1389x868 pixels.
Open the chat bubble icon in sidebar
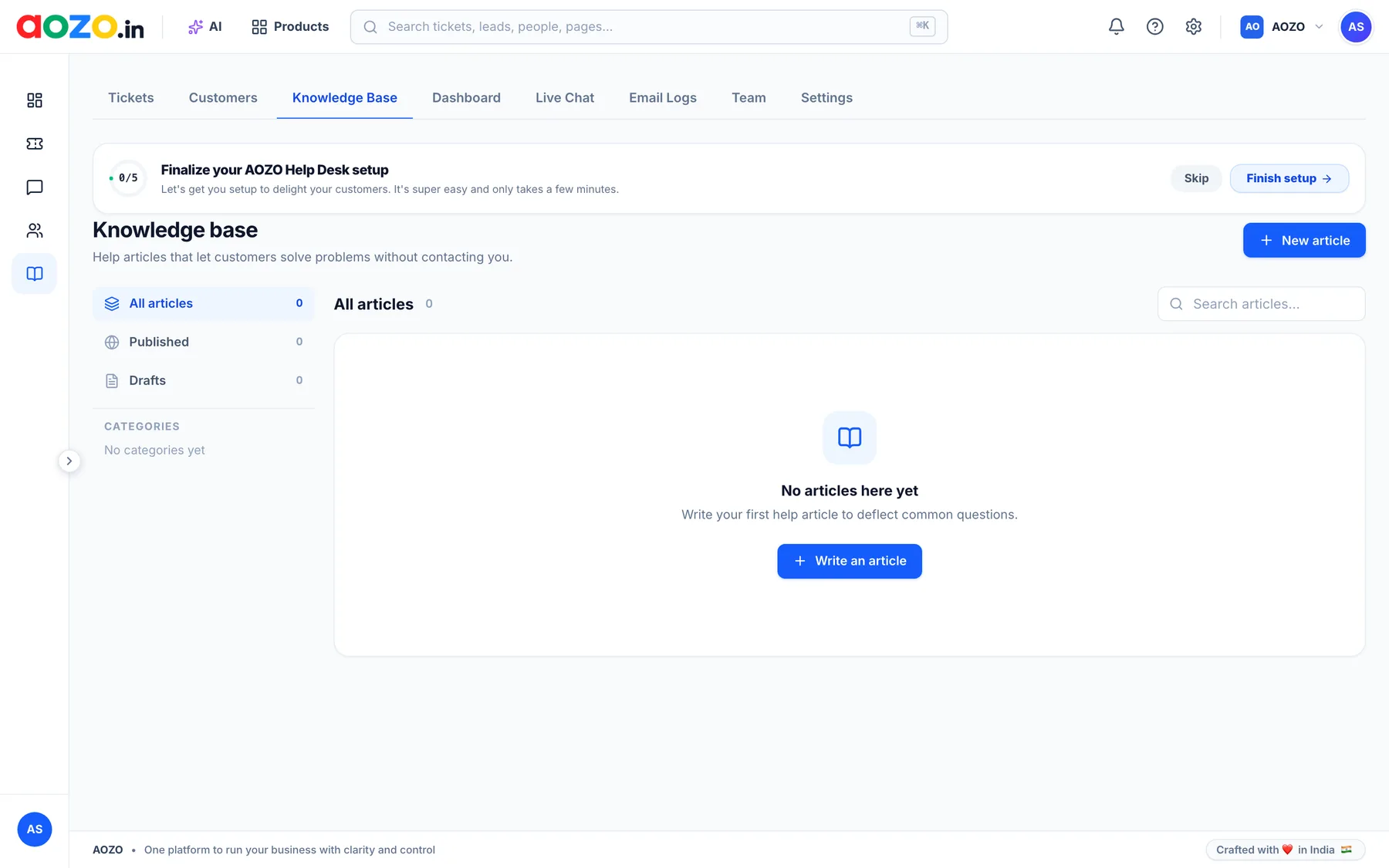click(x=35, y=187)
